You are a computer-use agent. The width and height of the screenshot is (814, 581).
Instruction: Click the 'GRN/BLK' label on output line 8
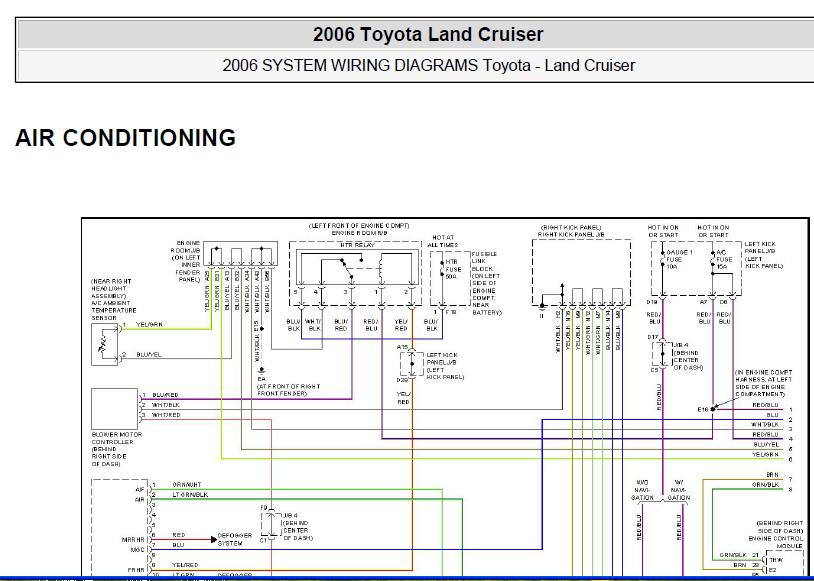tap(765, 485)
